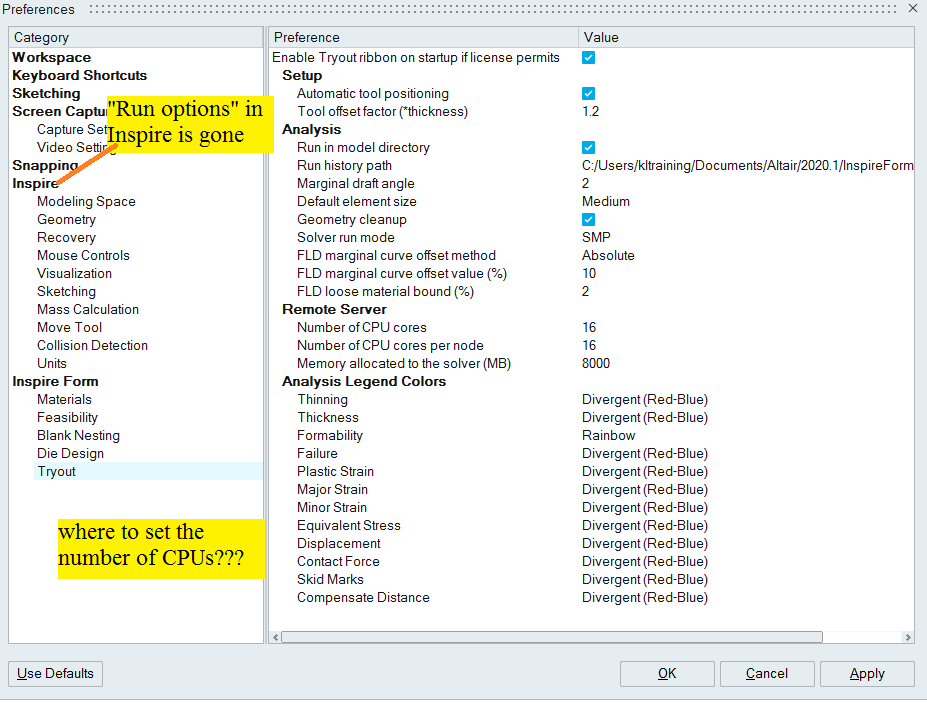
Task: Click horizontal scrollbar right arrow
Action: 908,637
